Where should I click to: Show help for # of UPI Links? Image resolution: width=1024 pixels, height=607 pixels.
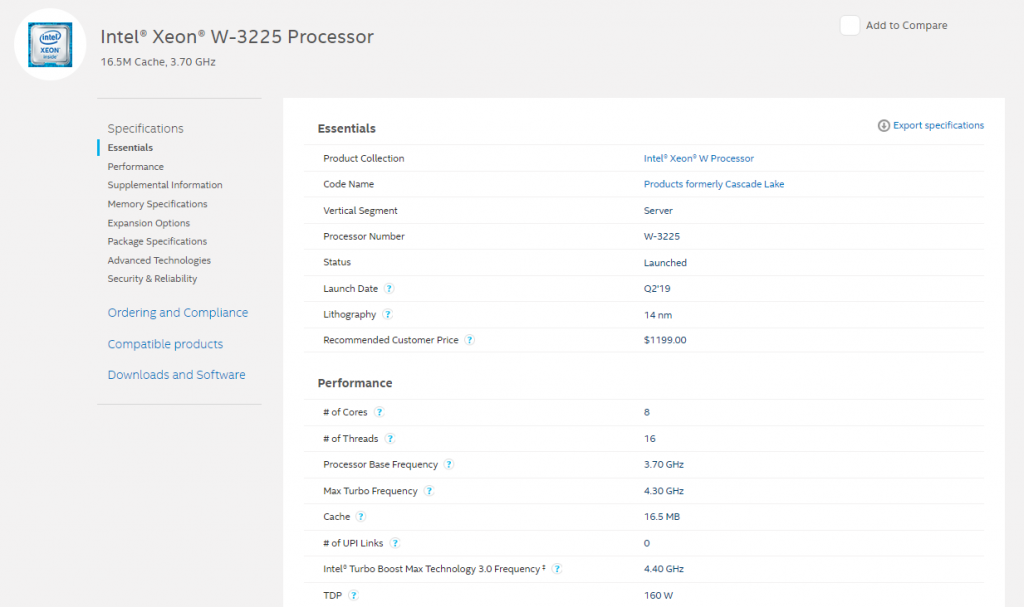395,543
